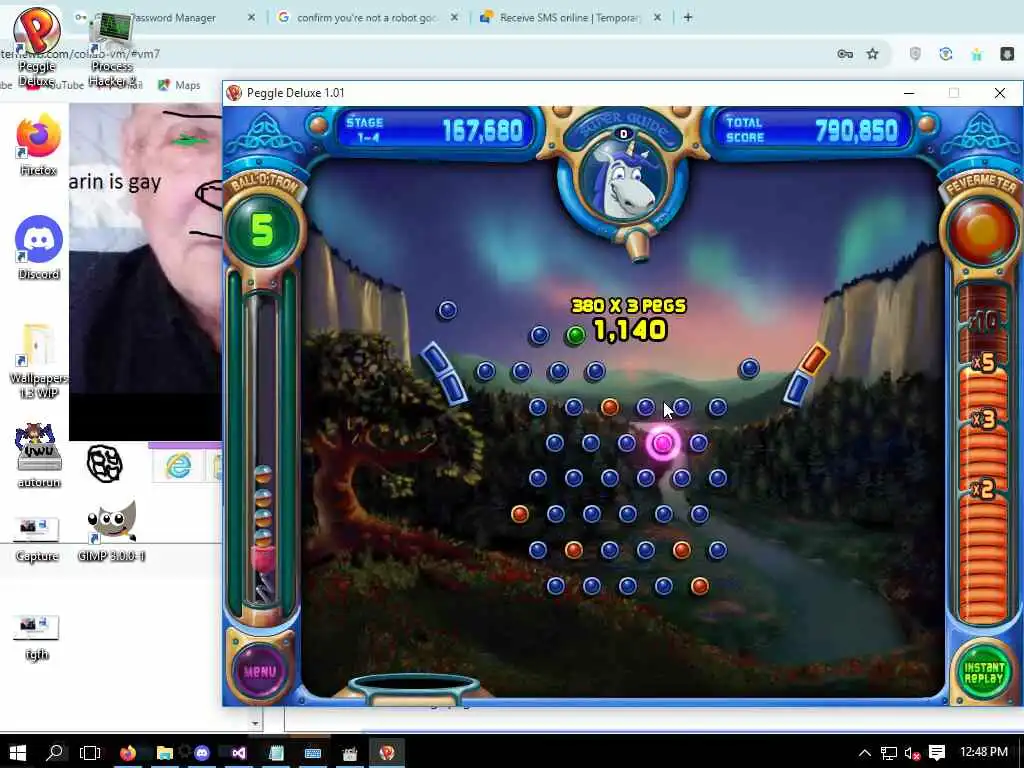Click the 1,140 points popup

(x=630, y=330)
